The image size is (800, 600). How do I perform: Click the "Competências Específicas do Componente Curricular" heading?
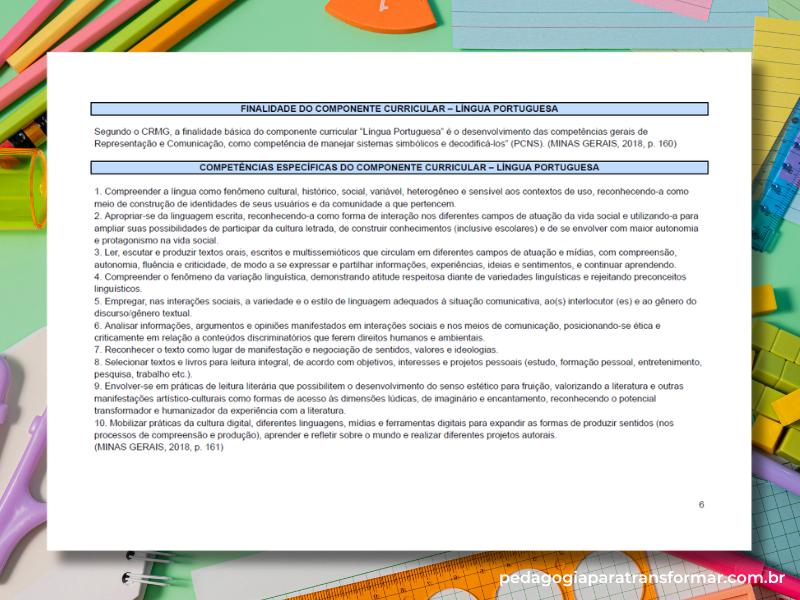399,167
